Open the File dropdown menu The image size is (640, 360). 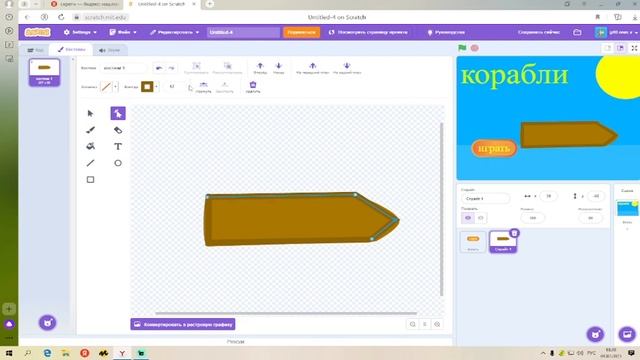point(123,32)
